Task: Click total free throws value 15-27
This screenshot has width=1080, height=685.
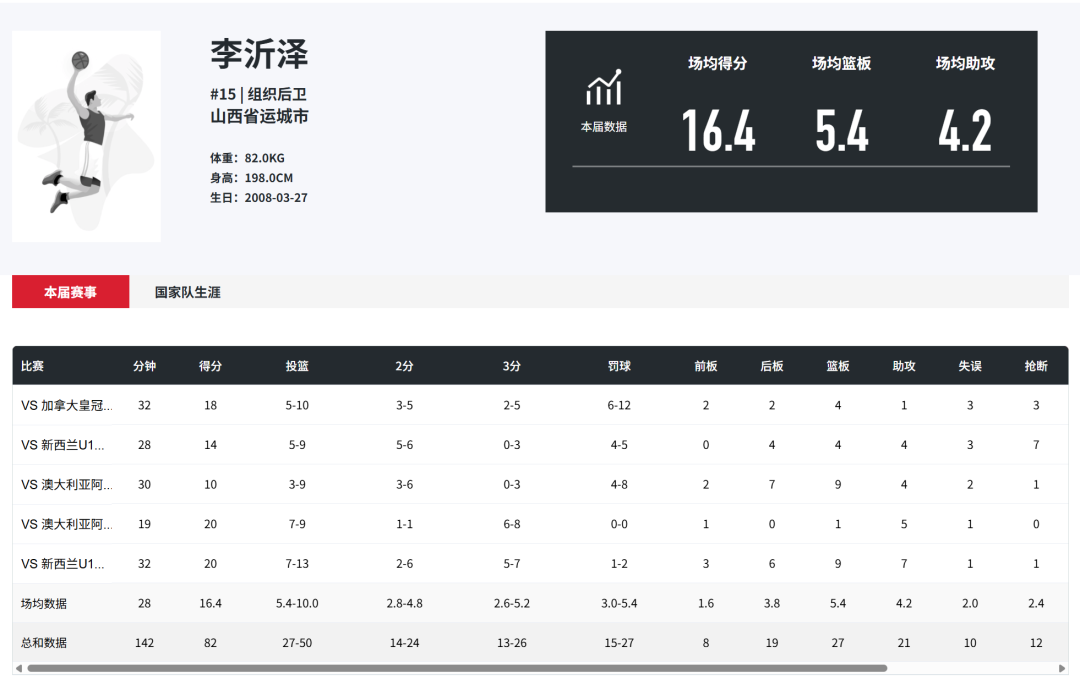Action: pyautogui.click(x=619, y=642)
